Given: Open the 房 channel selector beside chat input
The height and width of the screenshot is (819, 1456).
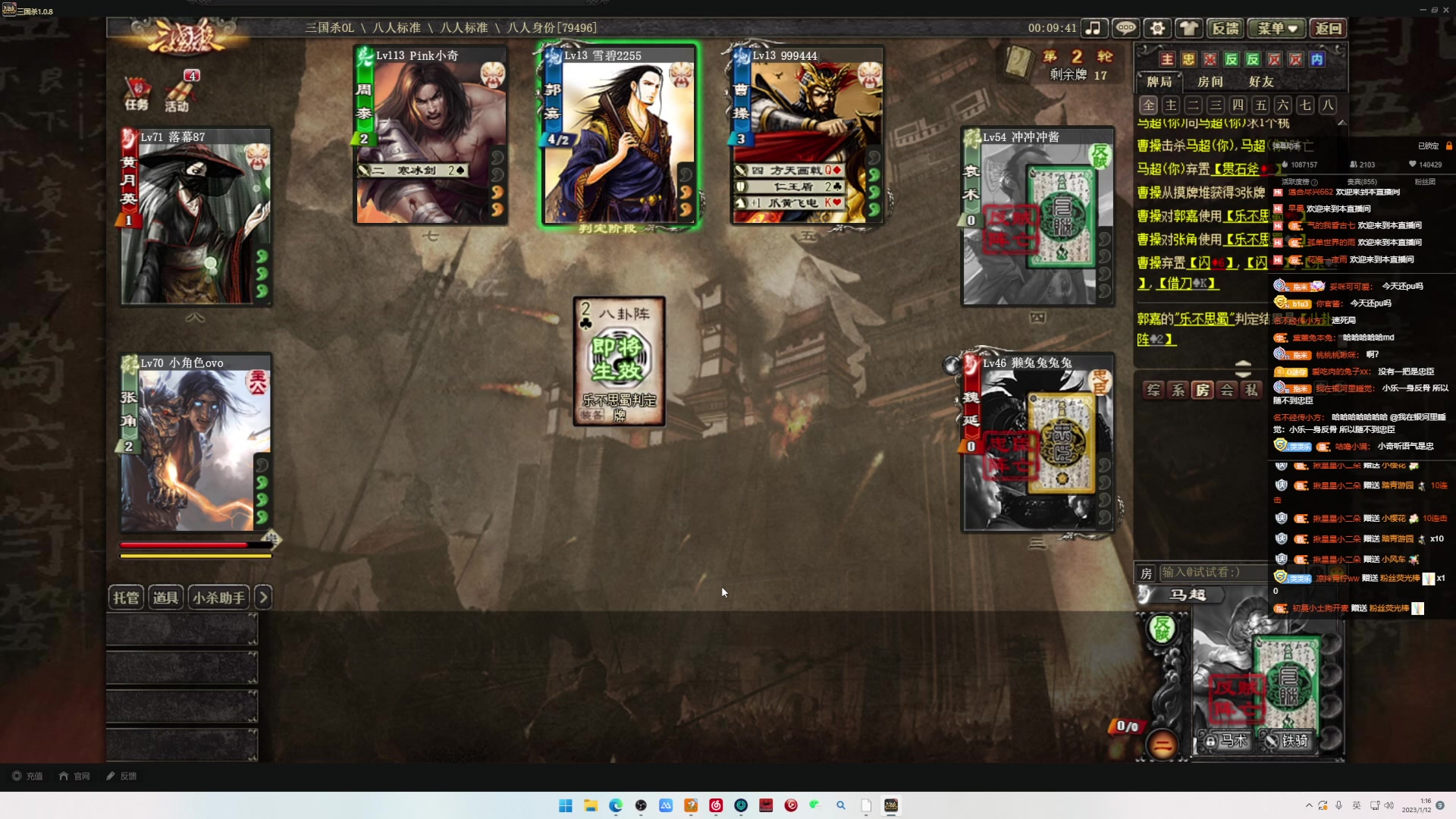Looking at the screenshot, I should (1146, 573).
